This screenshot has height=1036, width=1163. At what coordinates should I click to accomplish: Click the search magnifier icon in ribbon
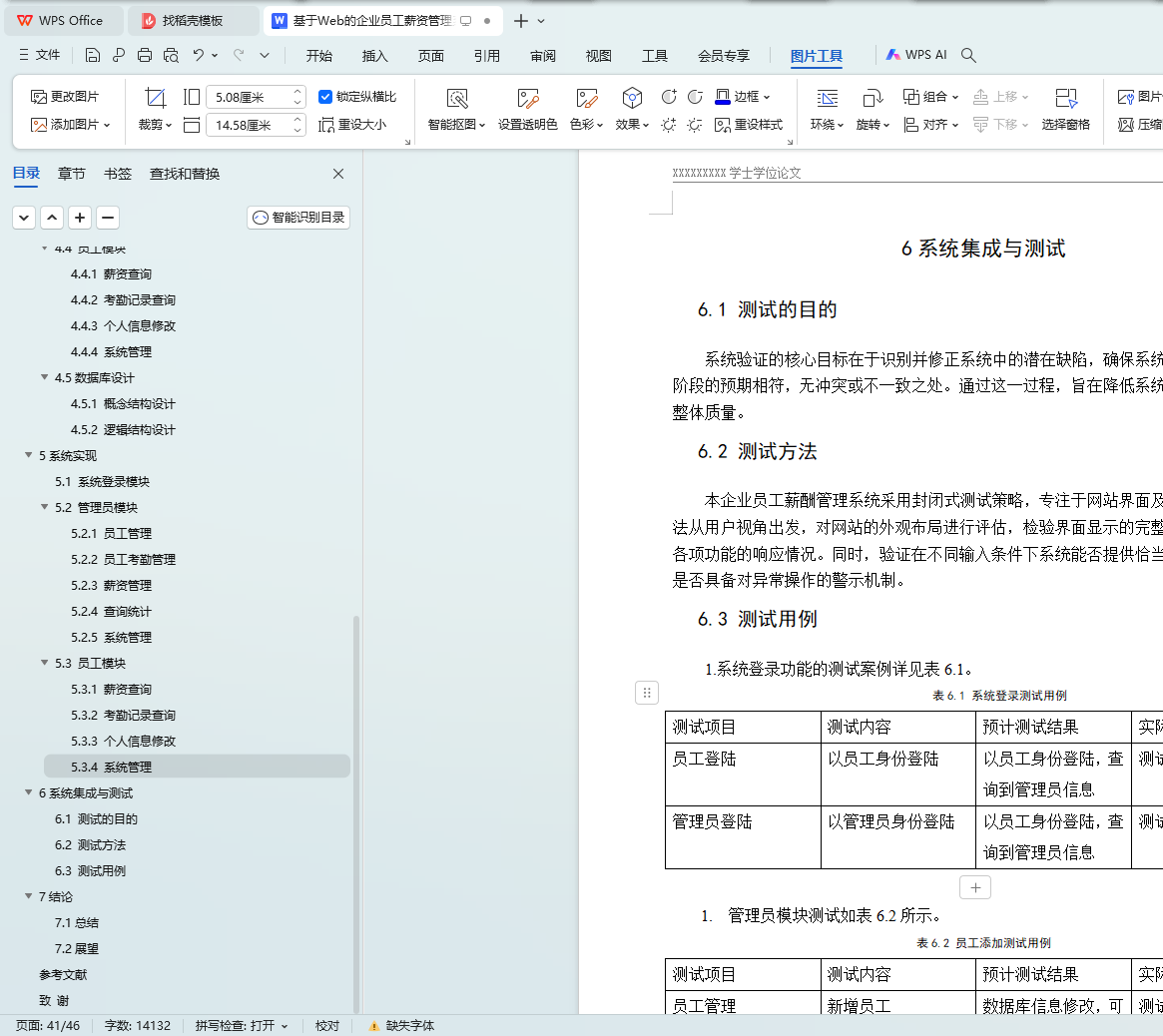point(968,55)
